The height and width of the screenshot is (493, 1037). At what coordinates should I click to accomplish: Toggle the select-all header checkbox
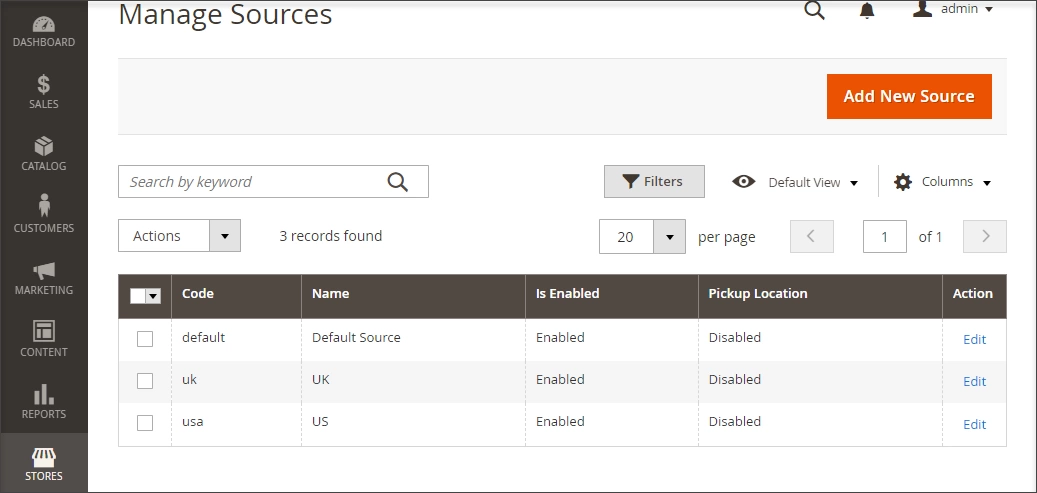[138, 296]
